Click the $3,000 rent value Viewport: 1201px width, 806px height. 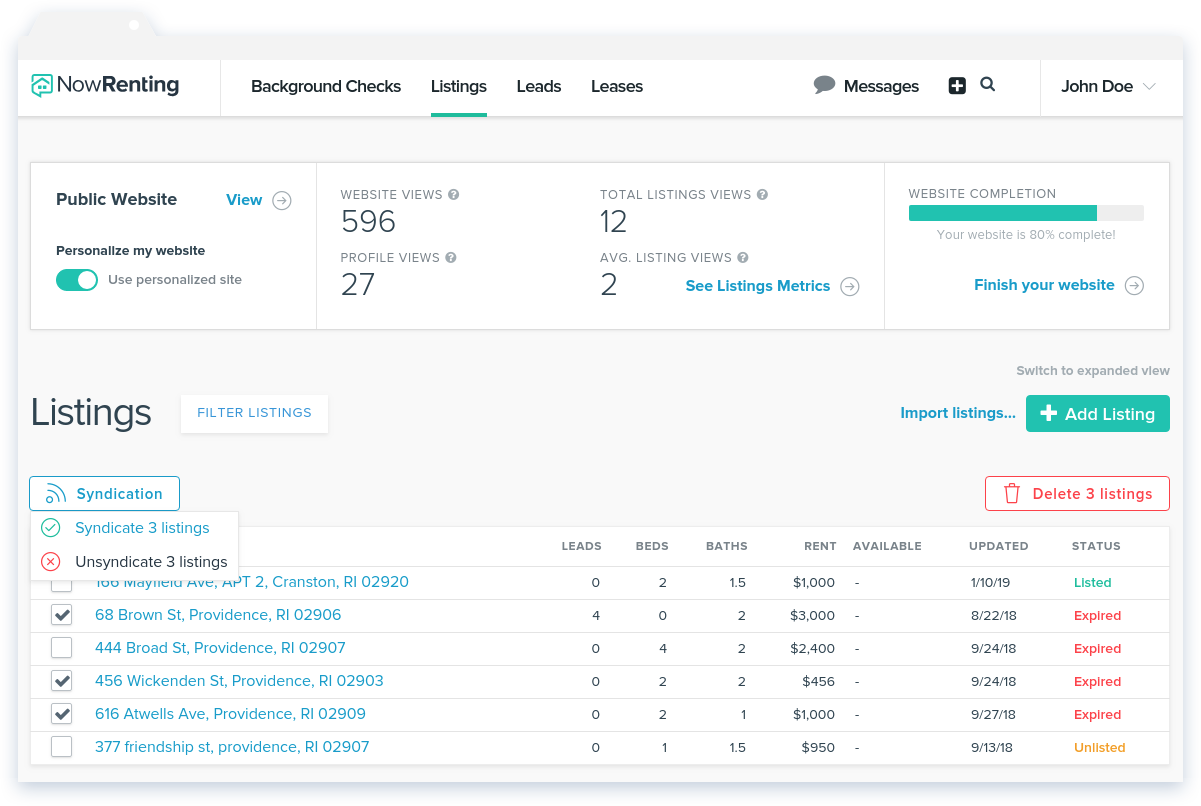pyautogui.click(x=811, y=616)
